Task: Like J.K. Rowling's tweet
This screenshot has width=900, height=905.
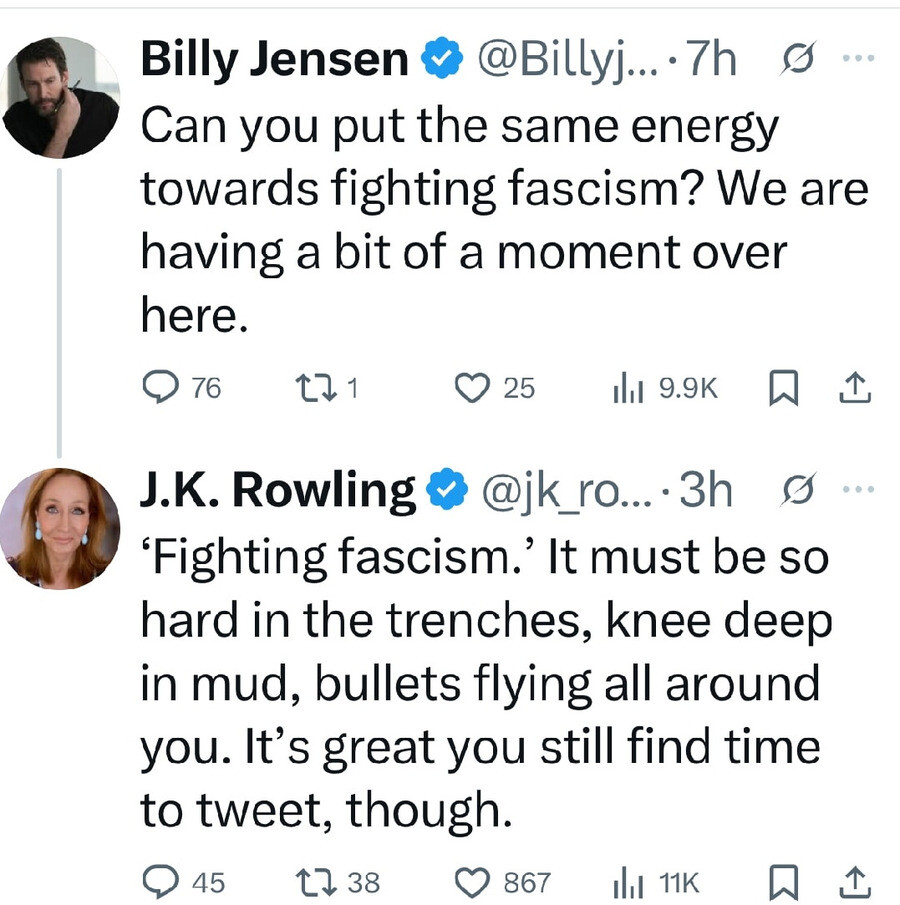Action: click(x=470, y=881)
